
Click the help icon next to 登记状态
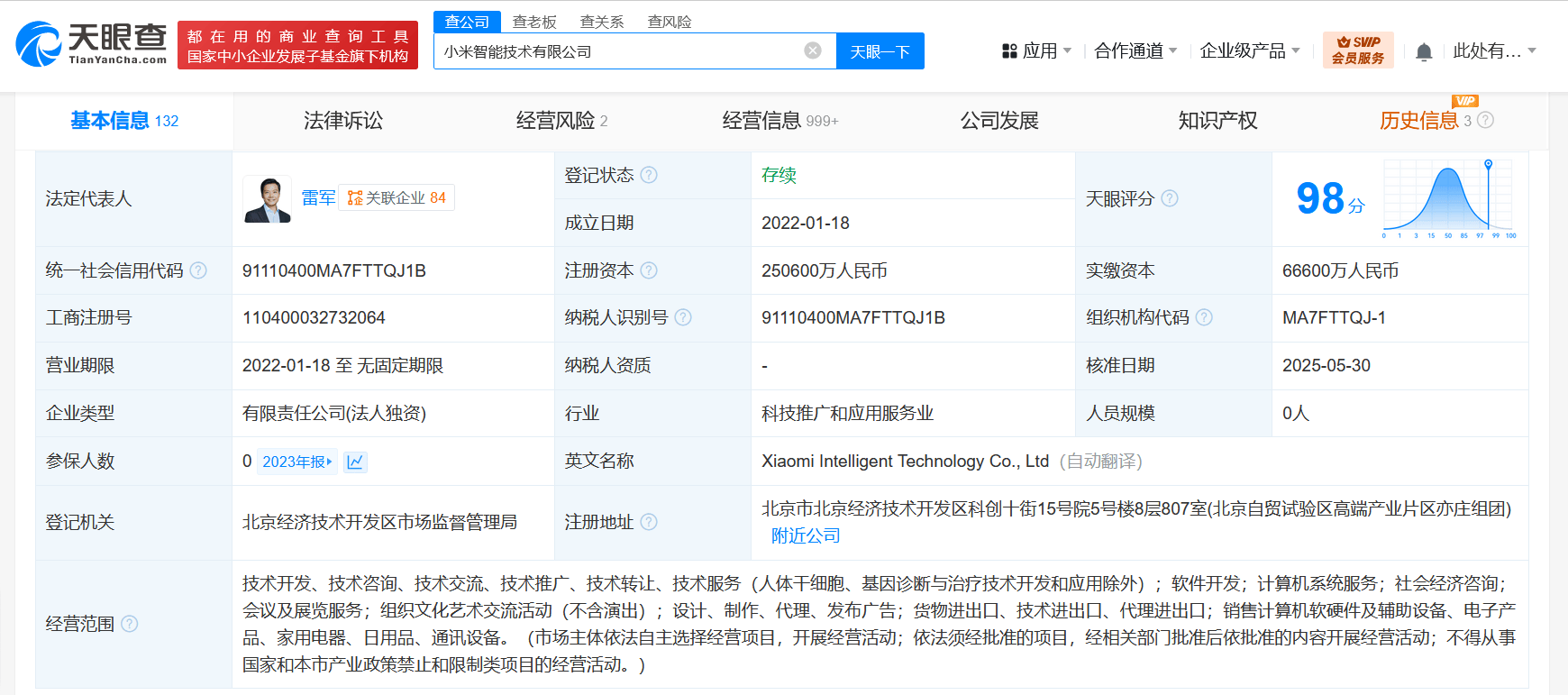point(649,175)
